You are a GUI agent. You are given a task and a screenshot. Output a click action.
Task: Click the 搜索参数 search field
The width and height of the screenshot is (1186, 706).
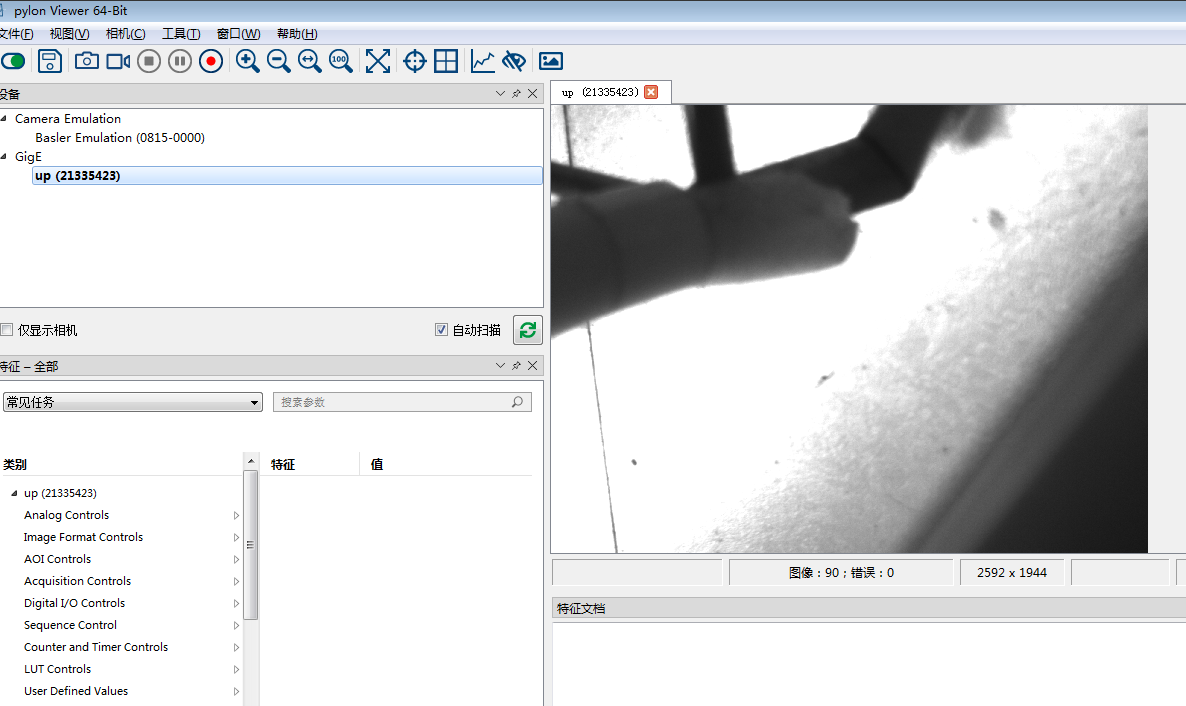pos(393,402)
